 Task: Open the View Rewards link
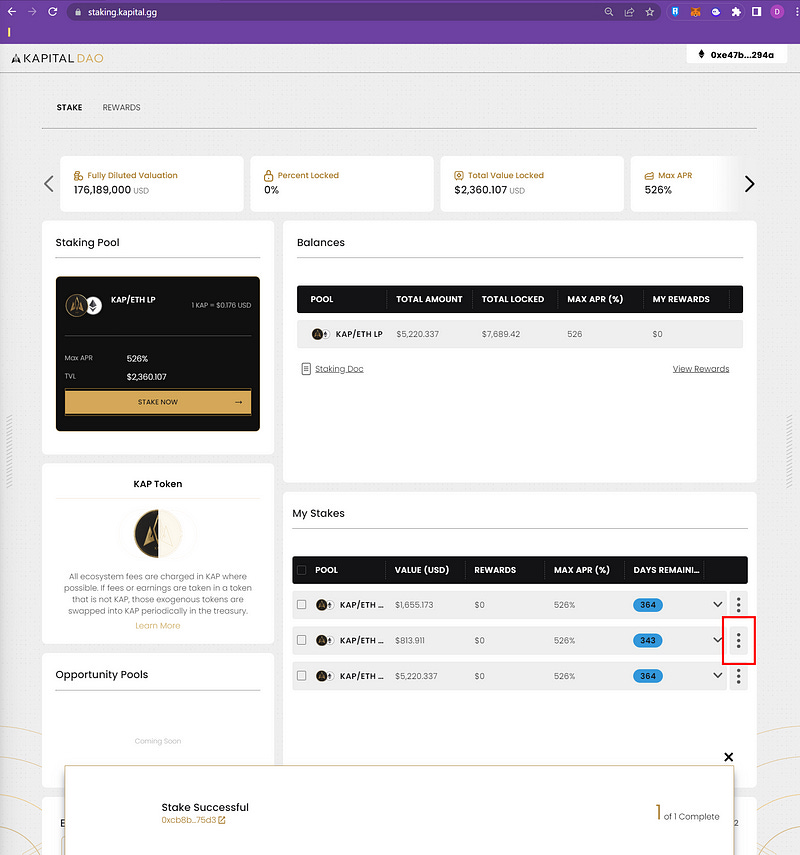click(x=701, y=369)
